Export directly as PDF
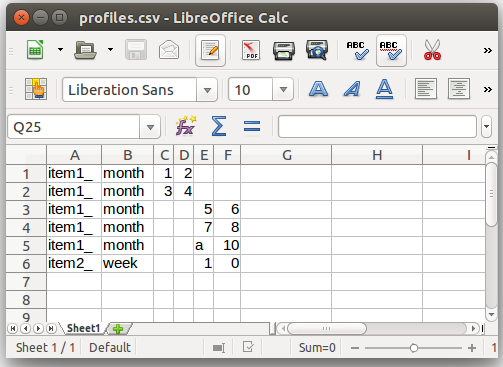 (251, 50)
